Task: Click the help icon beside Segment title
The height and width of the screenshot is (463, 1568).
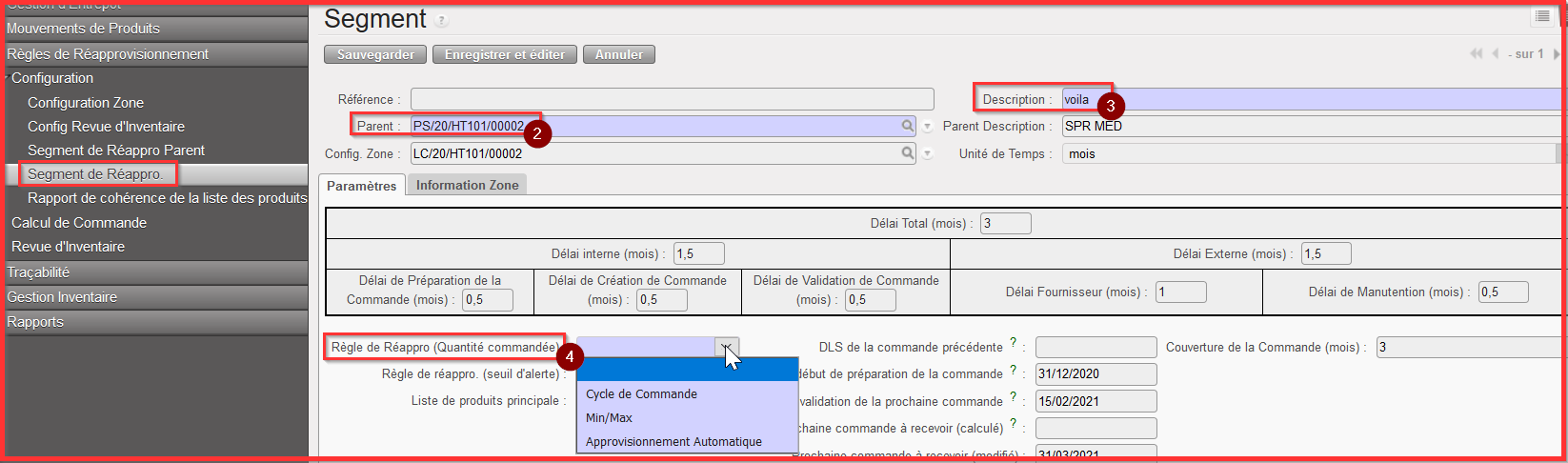Action: click(441, 21)
